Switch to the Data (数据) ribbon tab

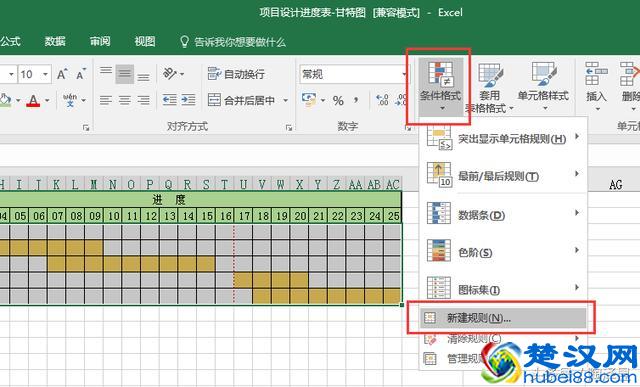tap(55, 41)
